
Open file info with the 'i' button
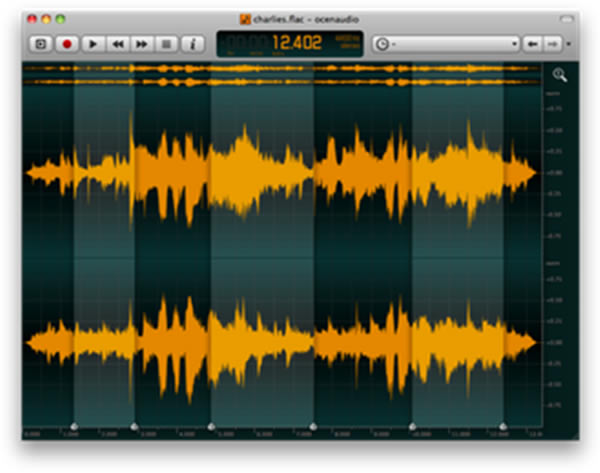coord(192,44)
